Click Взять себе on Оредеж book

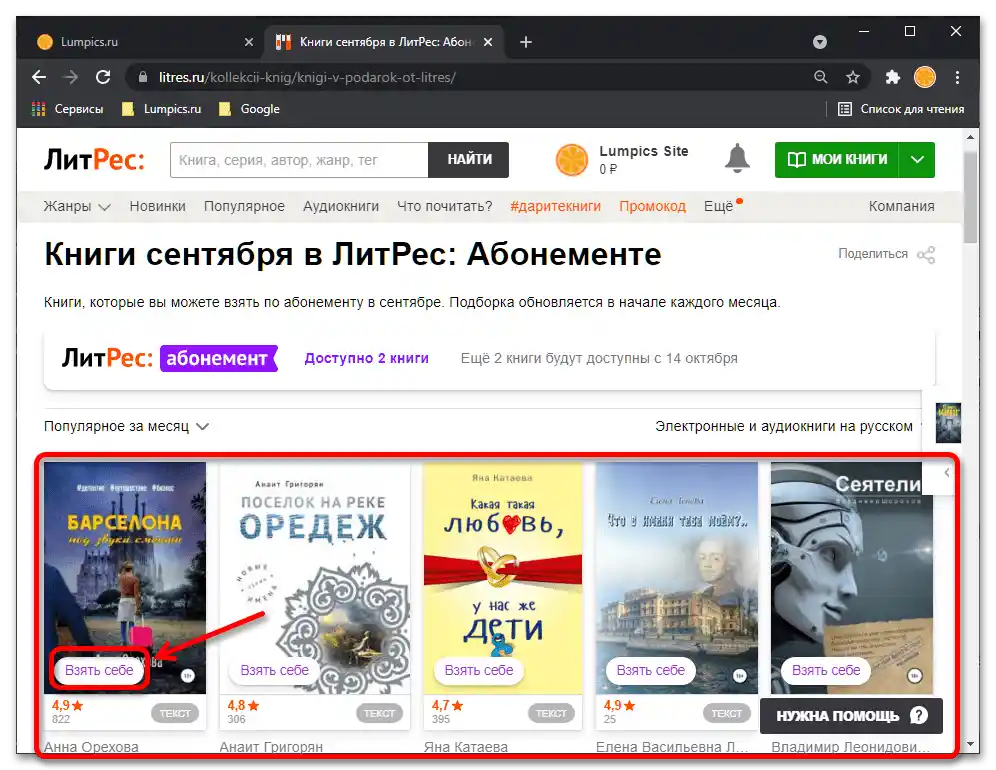coord(274,670)
